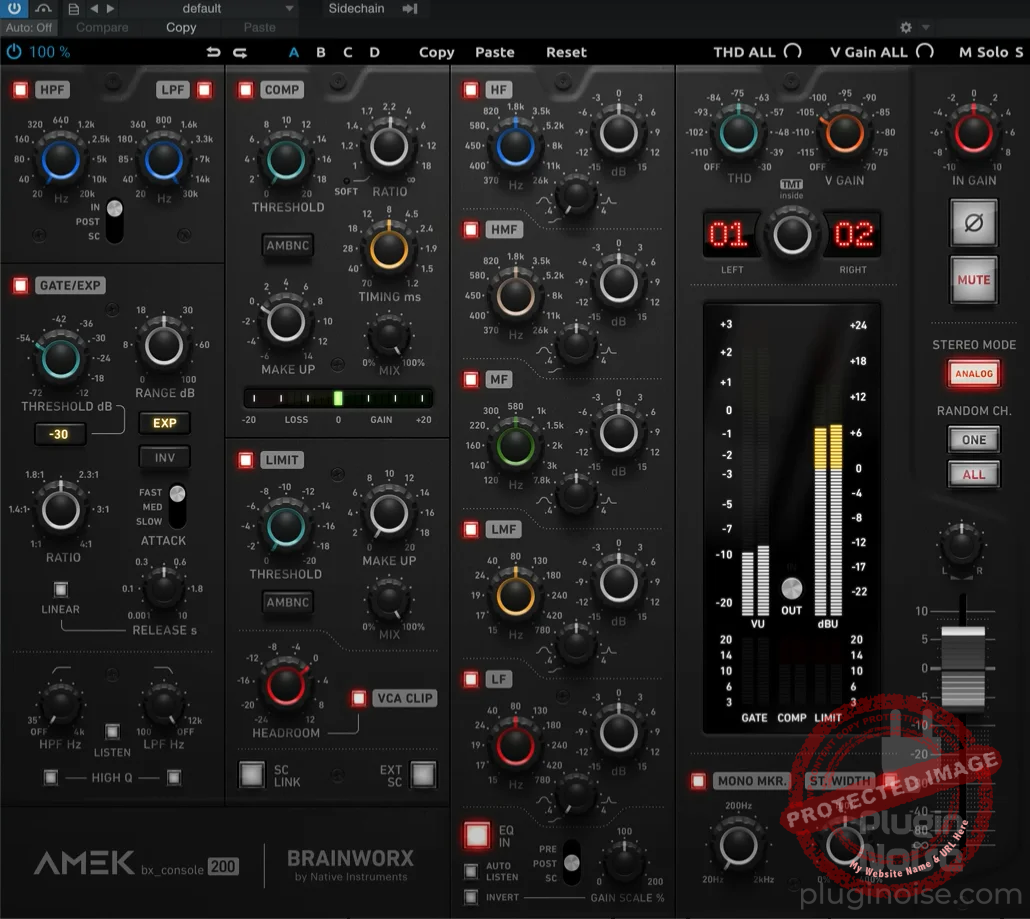The image size is (1030, 919).
Task: Click the compressor THRESHOLD knob
Action: (286, 160)
